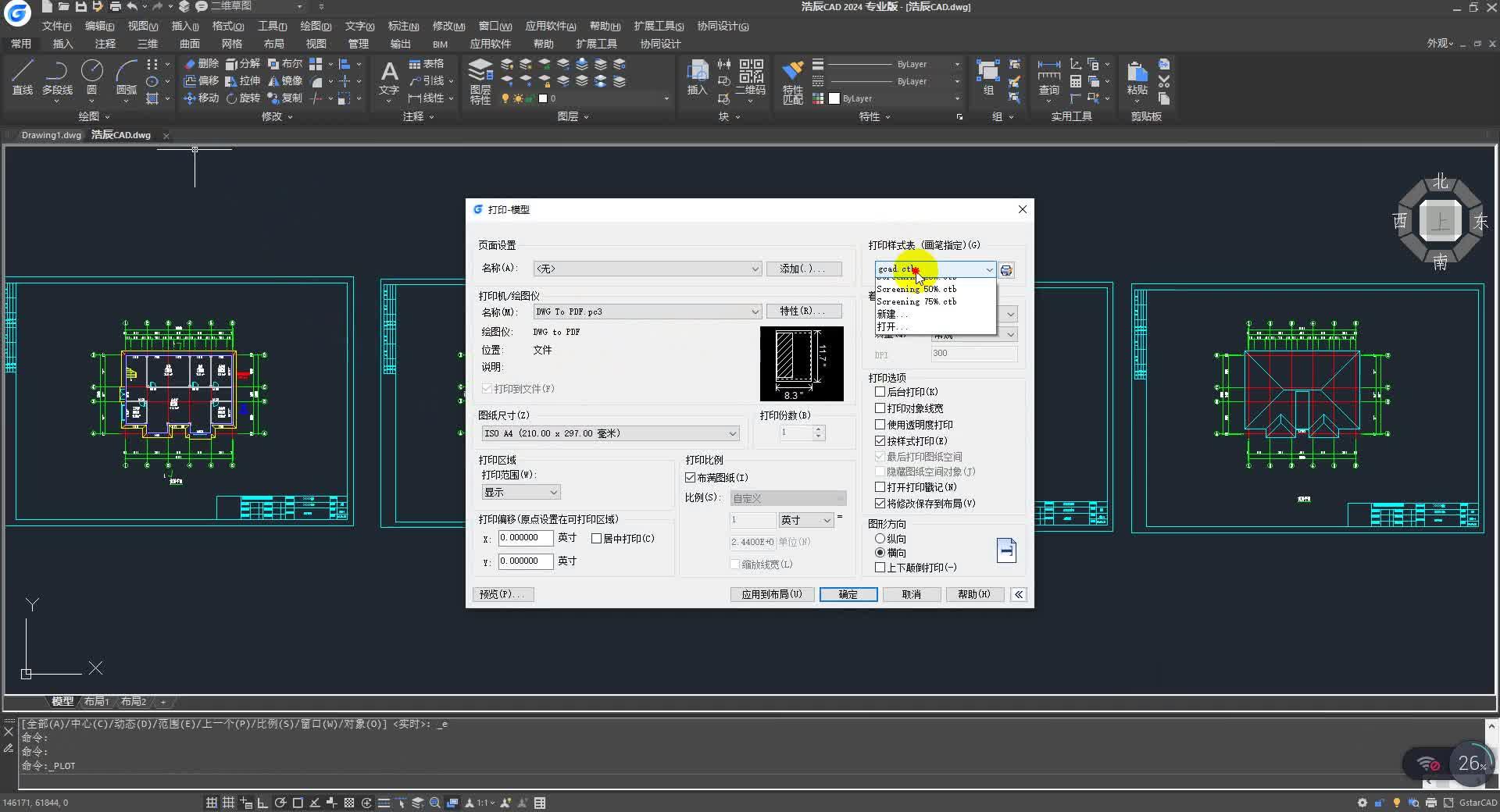Enable Center the plot (居中打印) checkbox
Image resolution: width=1500 pixels, height=812 pixels.
tap(596, 539)
